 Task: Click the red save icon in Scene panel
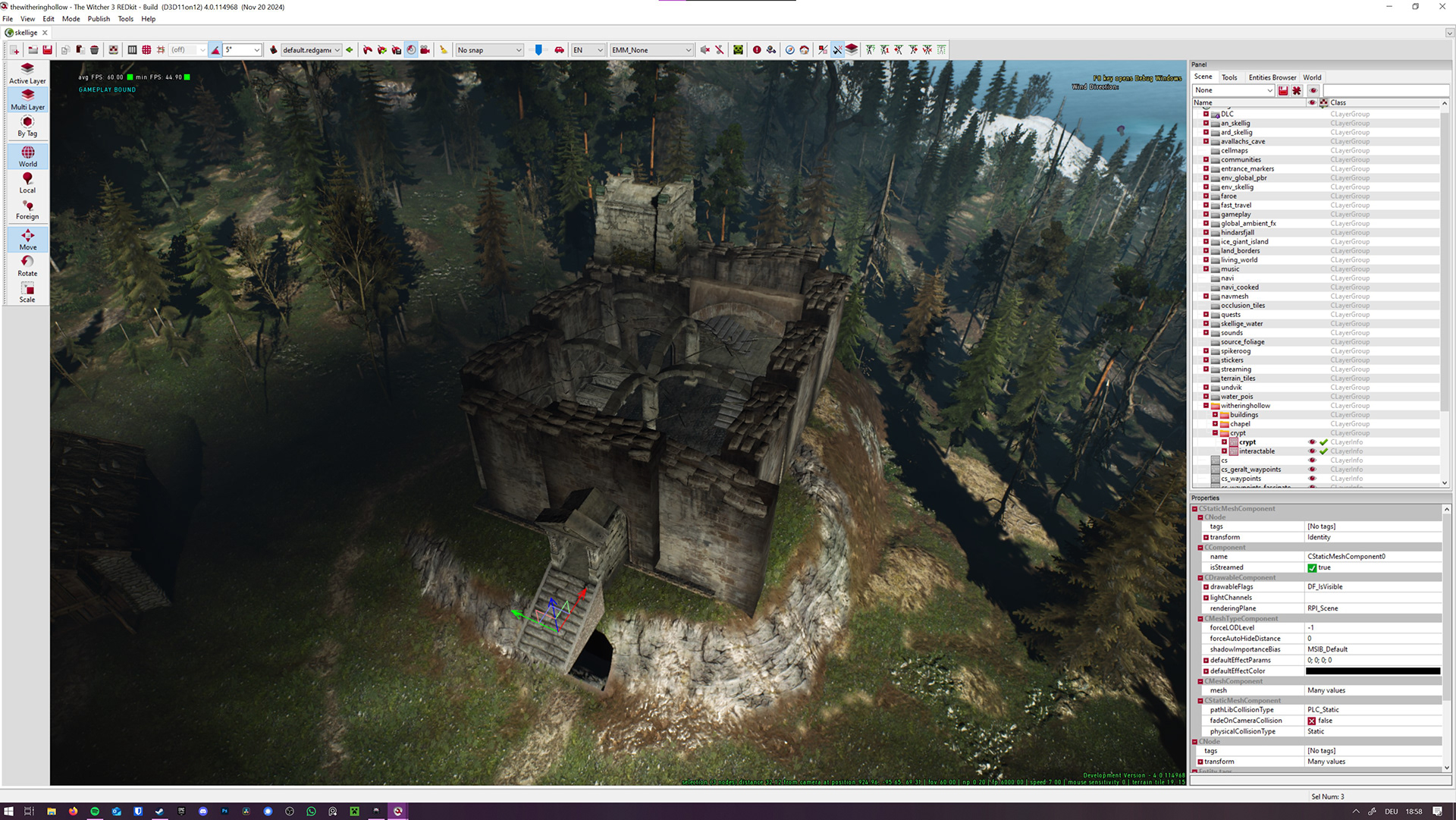[x=1283, y=90]
